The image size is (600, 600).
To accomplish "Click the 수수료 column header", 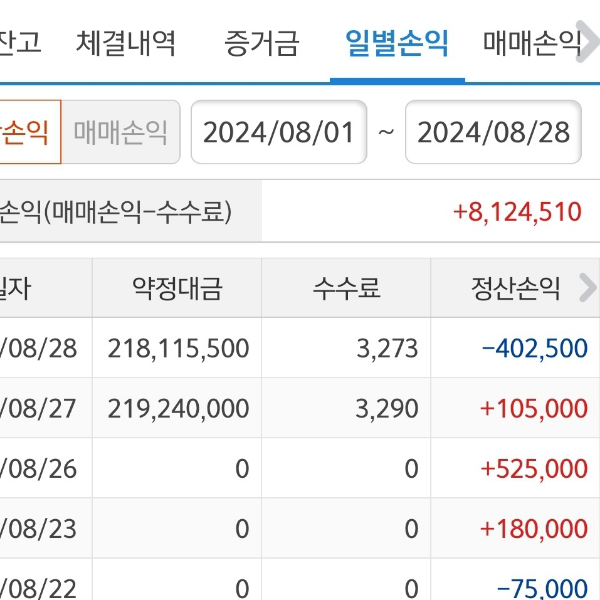I will point(346,289).
